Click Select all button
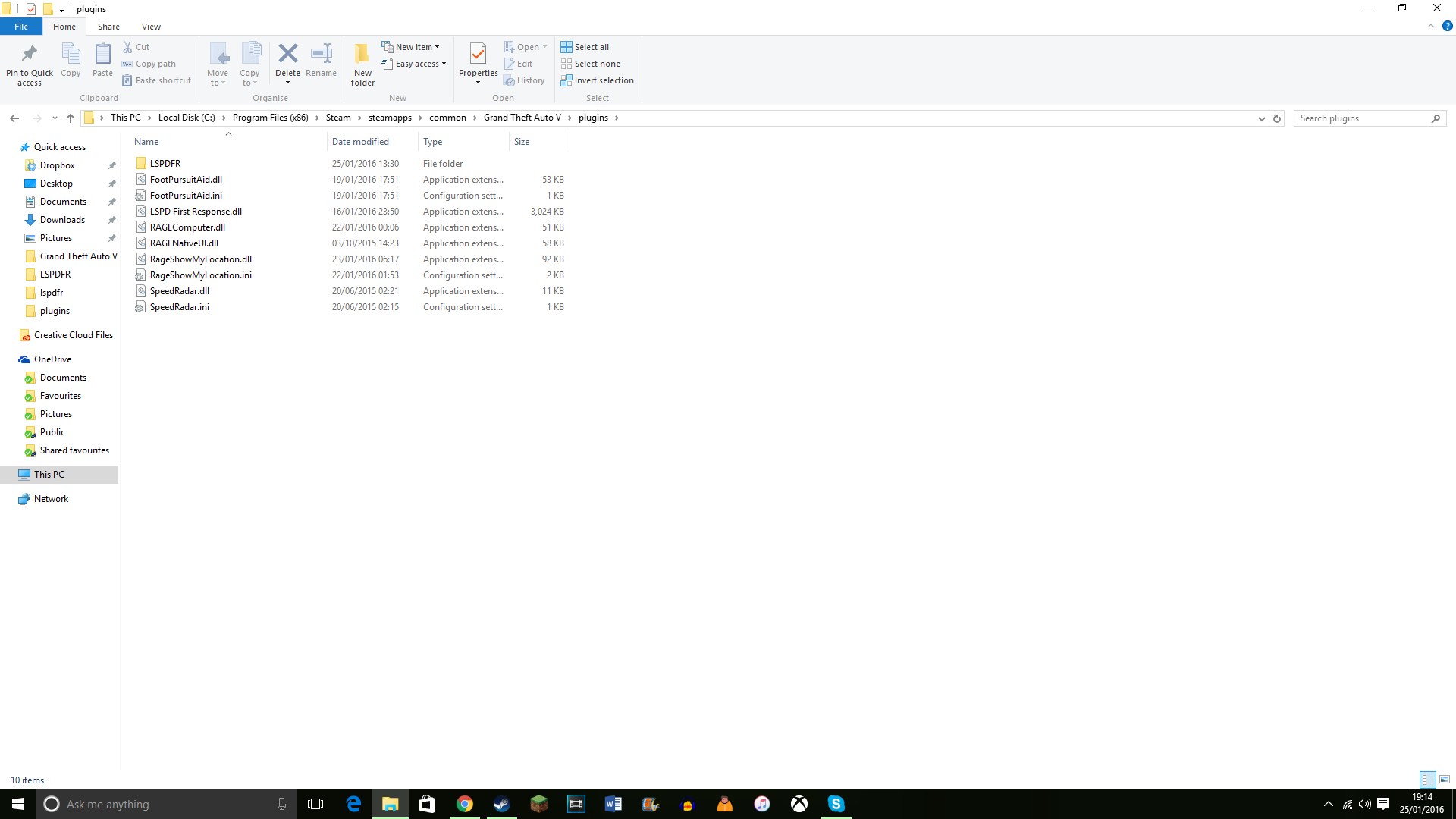This screenshot has height=819, width=1456. [x=585, y=47]
